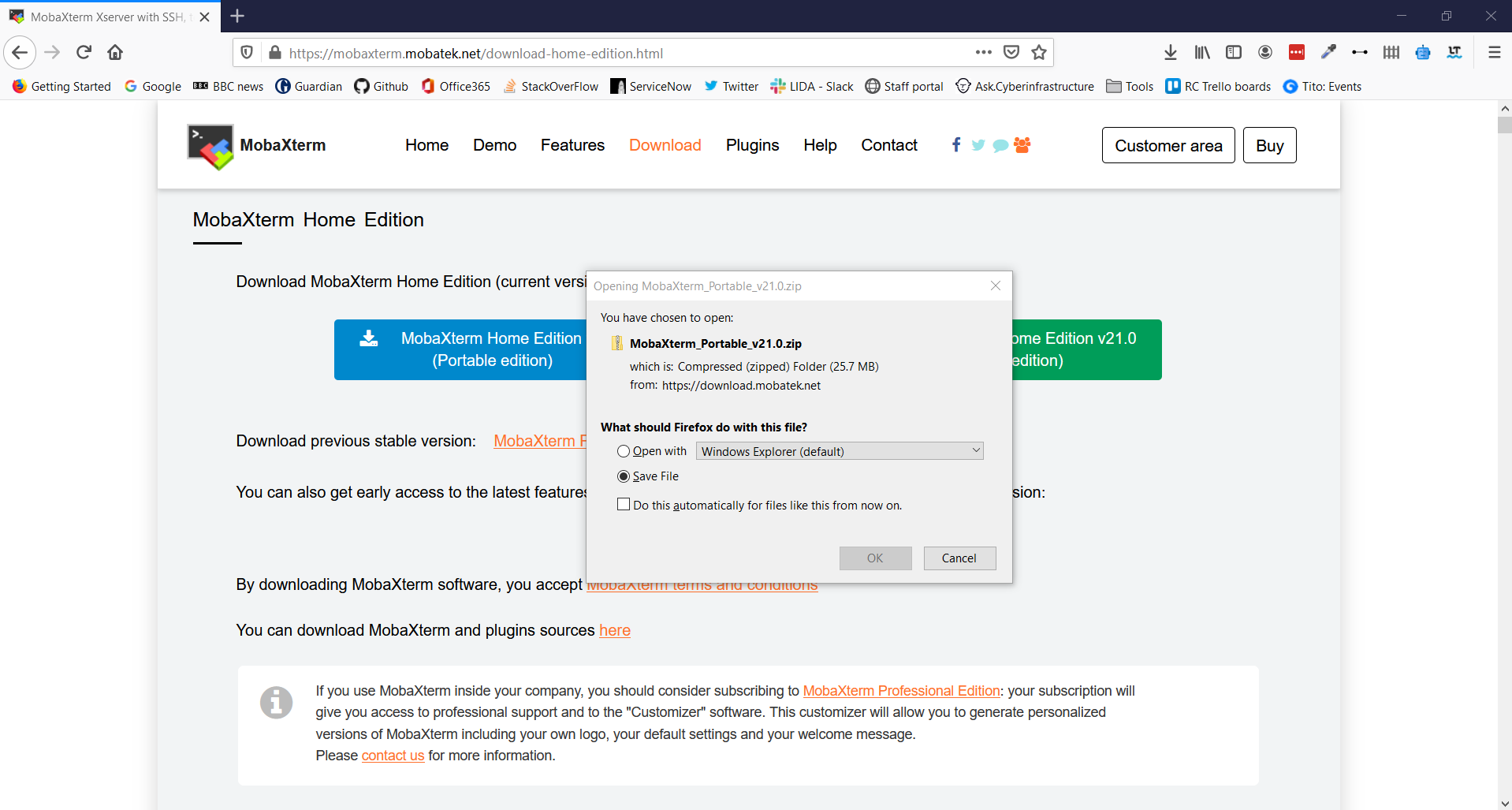Close the Opening MobaXterm_Portable dialog
This screenshot has width=1512, height=810.
point(996,286)
